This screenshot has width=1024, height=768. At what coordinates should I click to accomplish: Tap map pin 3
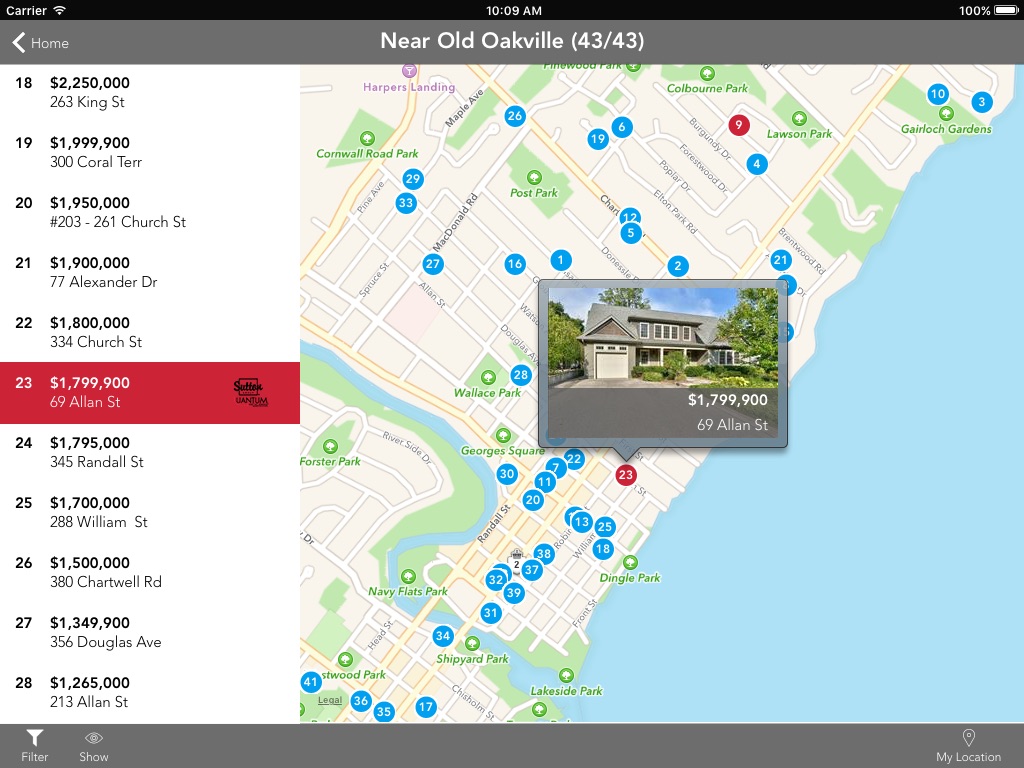click(x=982, y=102)
